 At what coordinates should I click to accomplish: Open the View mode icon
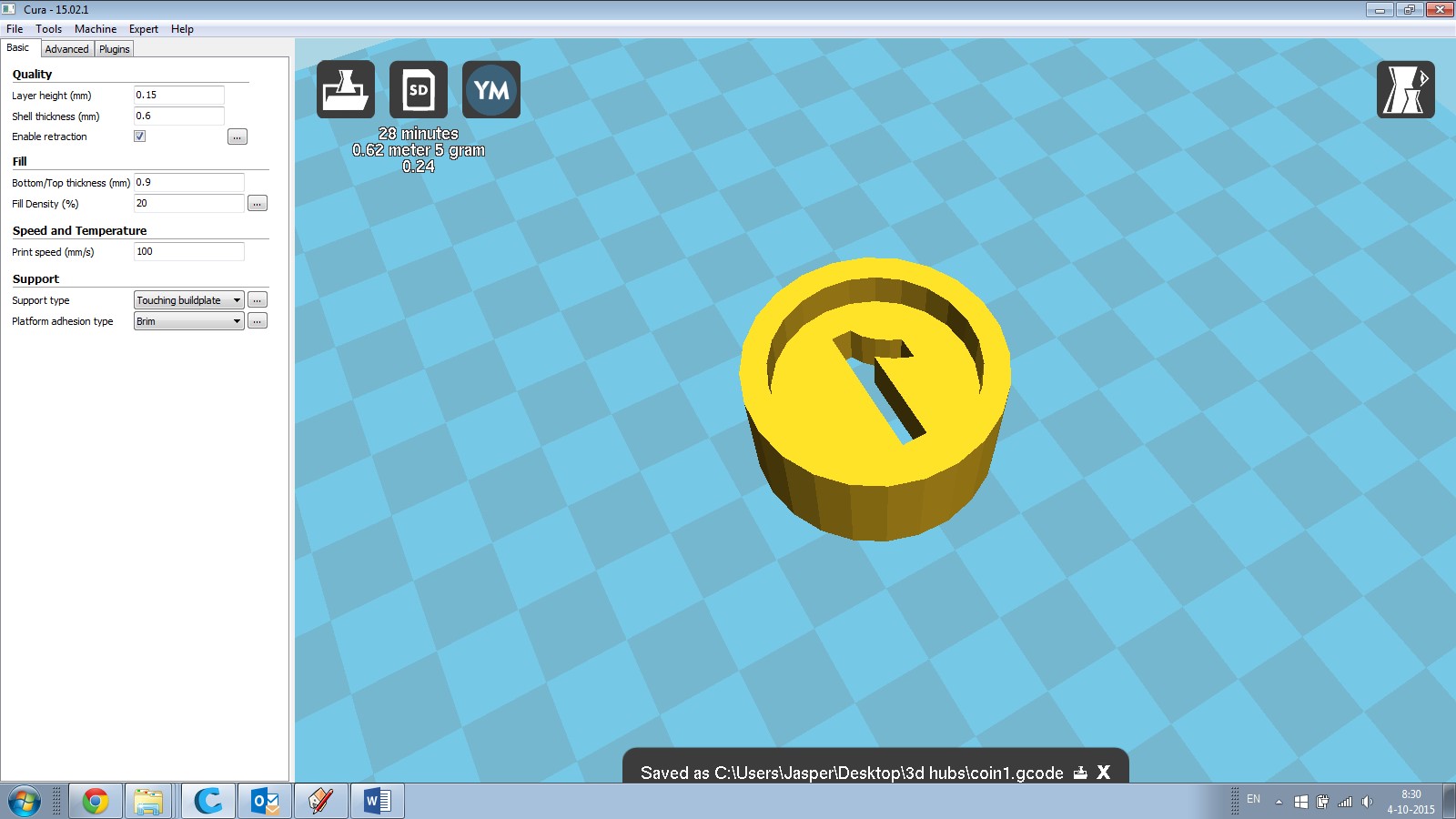pyautogui.click(x=1405, y=89)
